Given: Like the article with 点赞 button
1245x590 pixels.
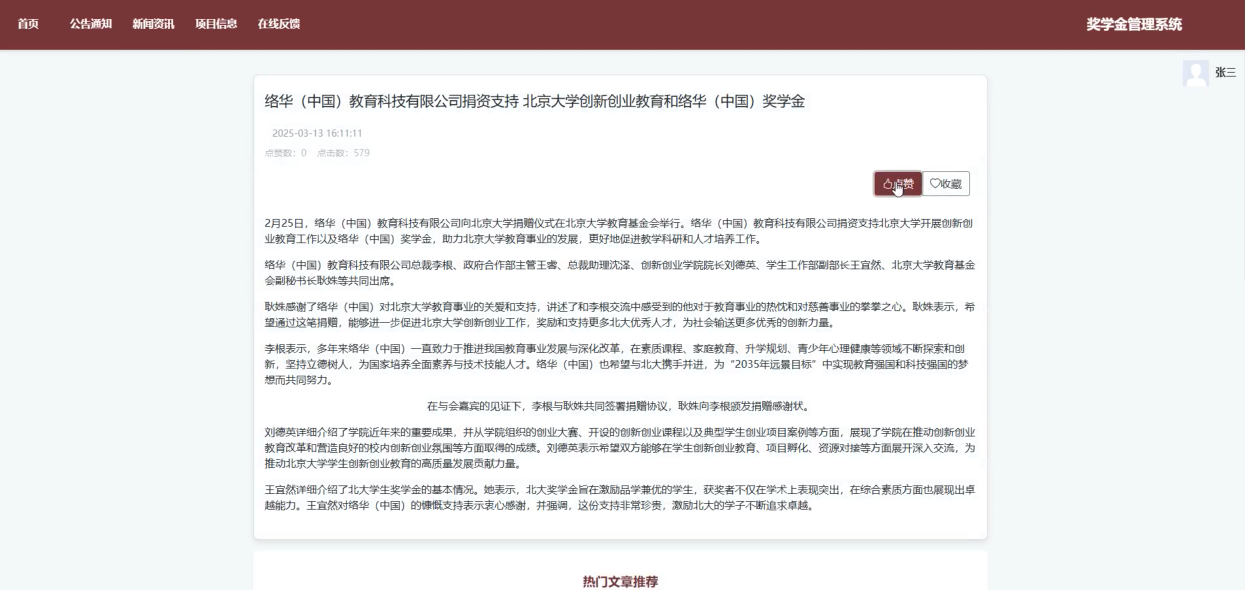Looking at the screenshot, I should click(897, 184).
